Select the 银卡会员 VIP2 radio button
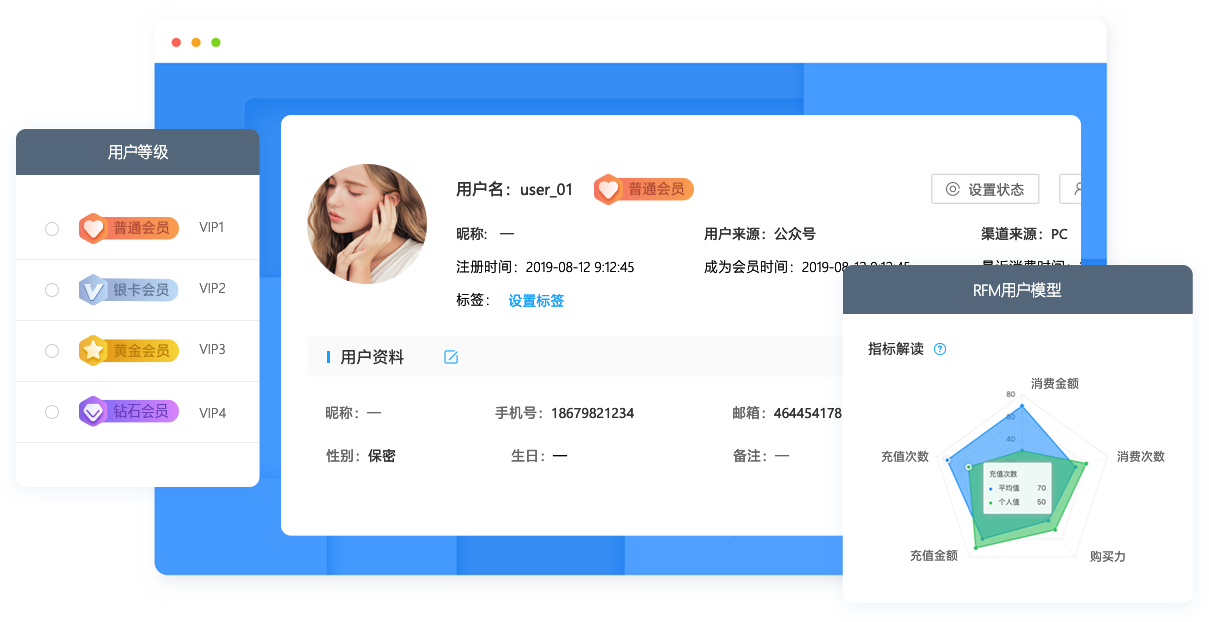 click(52, 290)
